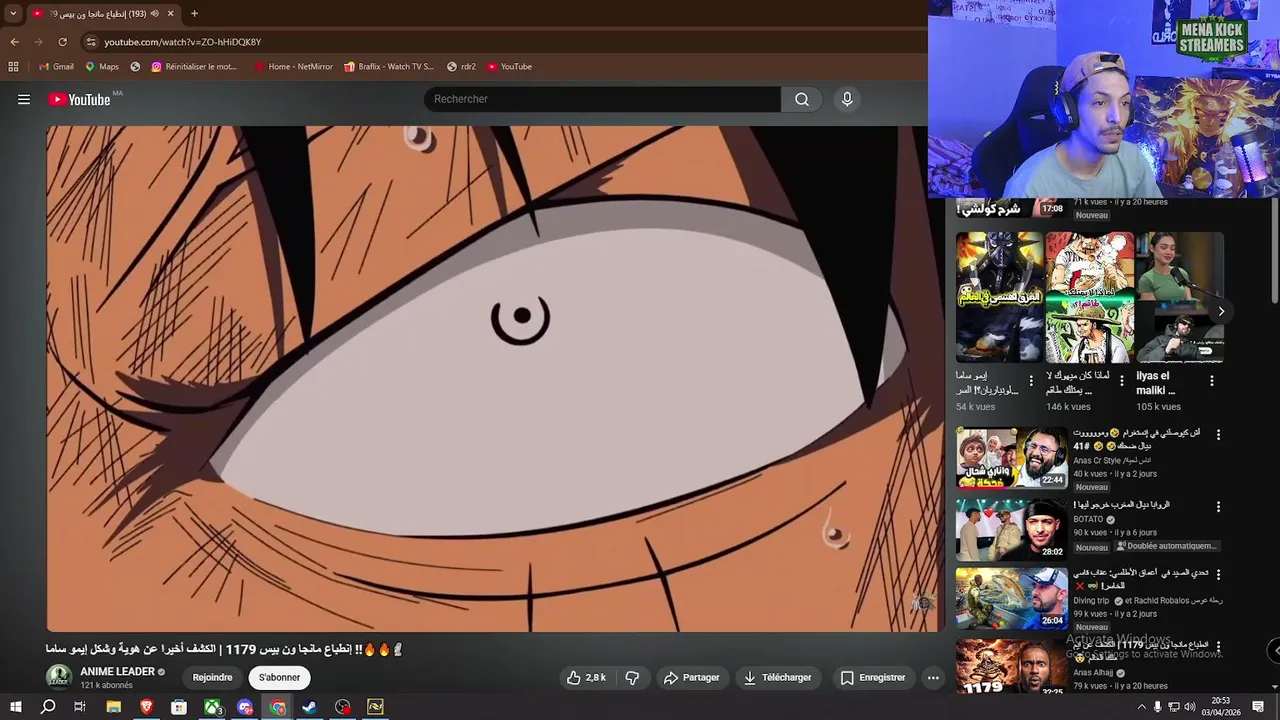Open the Maps bookmark

pos(102,67)
